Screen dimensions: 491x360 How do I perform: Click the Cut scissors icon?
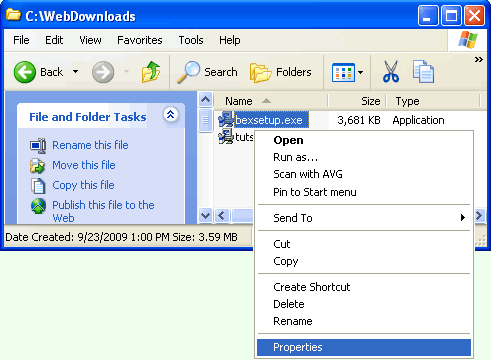(x=391, y=72)
